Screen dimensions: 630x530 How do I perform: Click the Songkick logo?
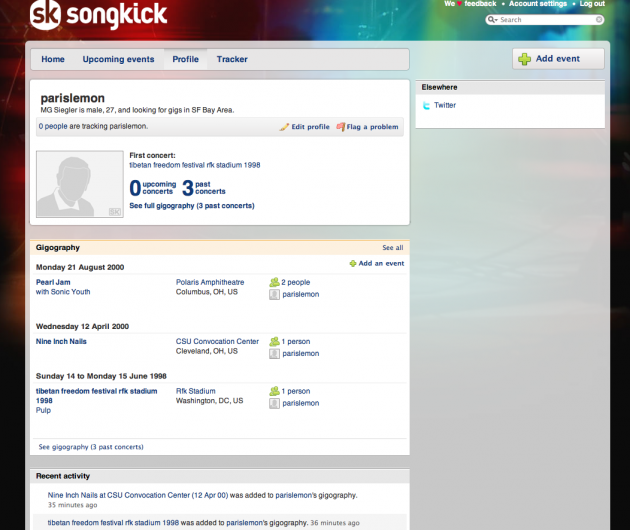click(98, 14)
